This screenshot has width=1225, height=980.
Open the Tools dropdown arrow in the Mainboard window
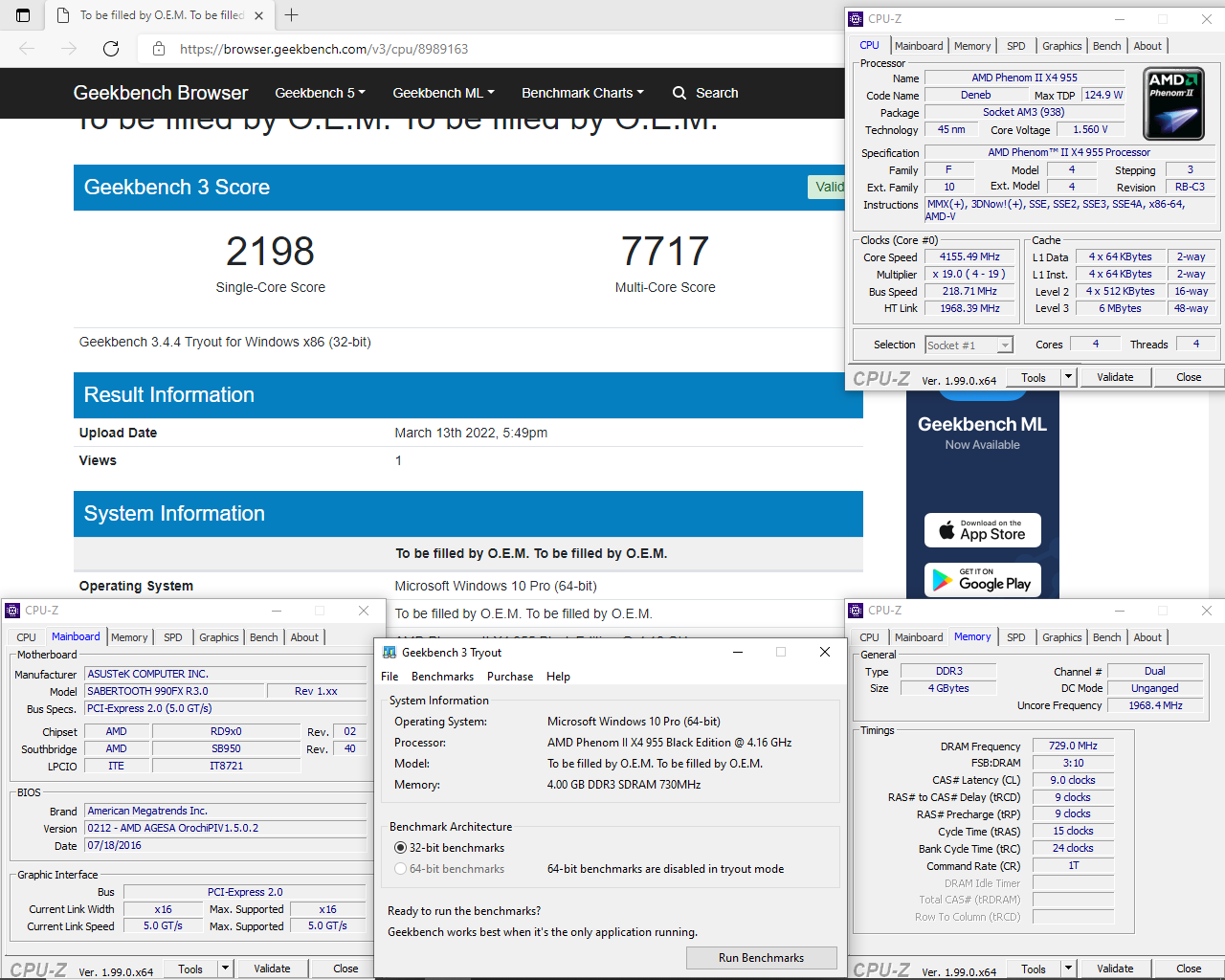coord(225,969)
